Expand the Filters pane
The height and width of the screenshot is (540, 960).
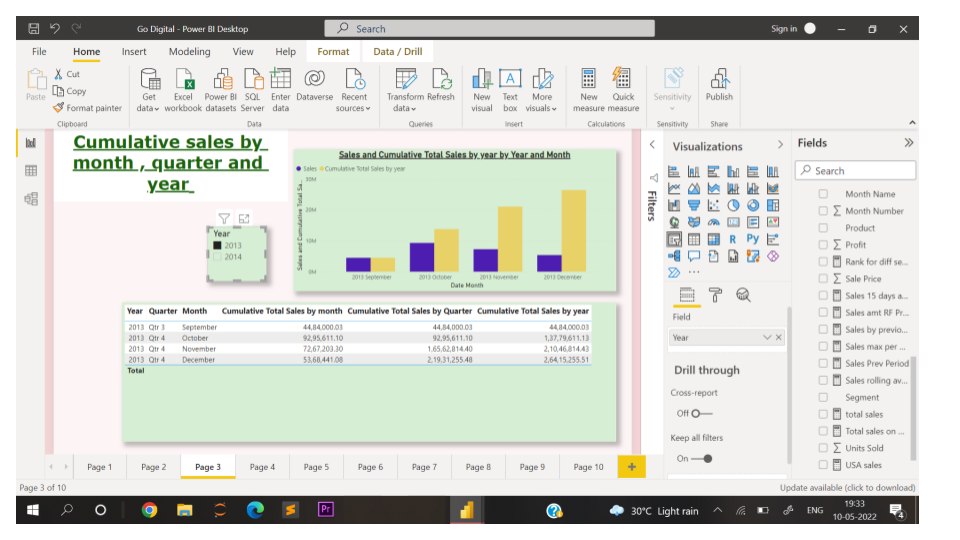pyautogui.click(x=652, y=144)
